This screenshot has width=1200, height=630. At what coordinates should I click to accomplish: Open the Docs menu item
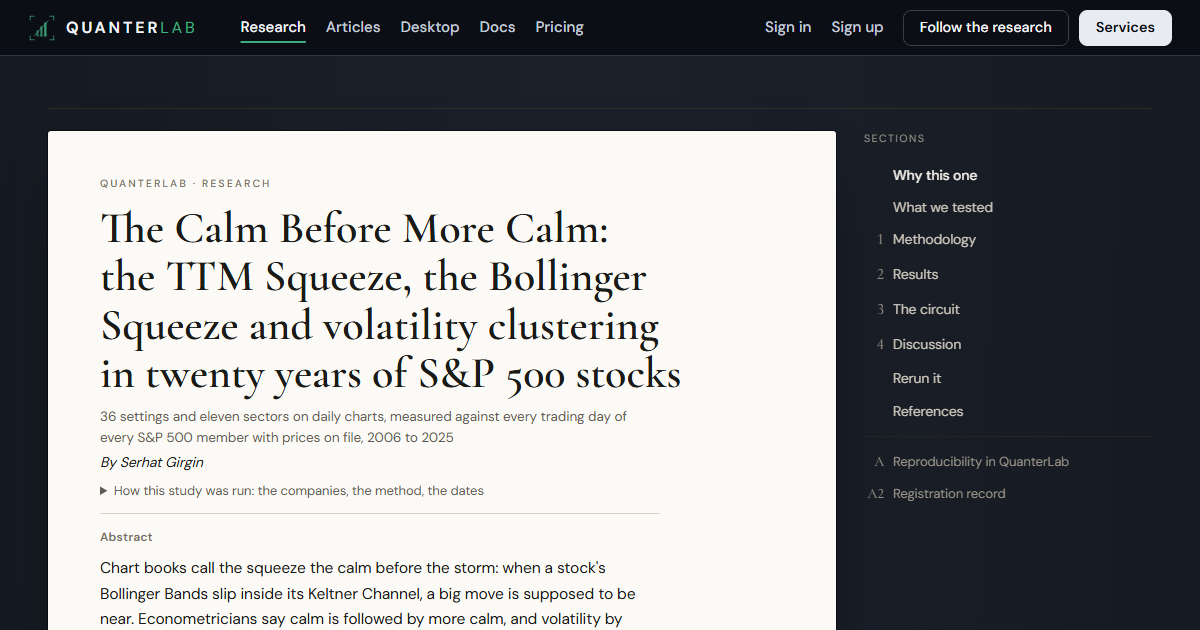tap(497, 27)
